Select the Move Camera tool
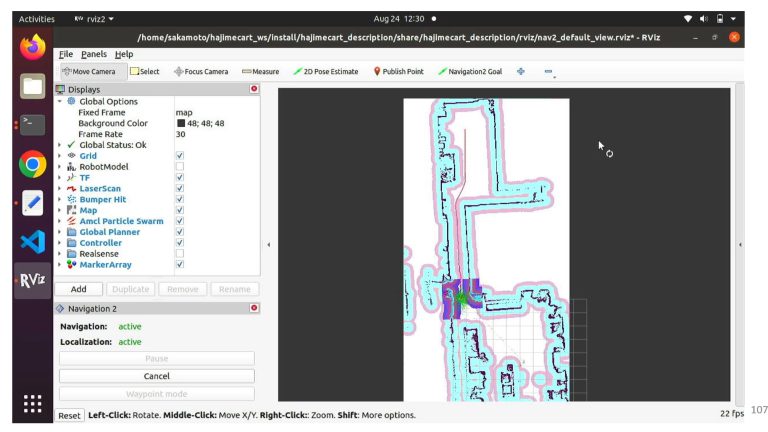The width and height of the screenshot is (768, 432). click(92, 72)
